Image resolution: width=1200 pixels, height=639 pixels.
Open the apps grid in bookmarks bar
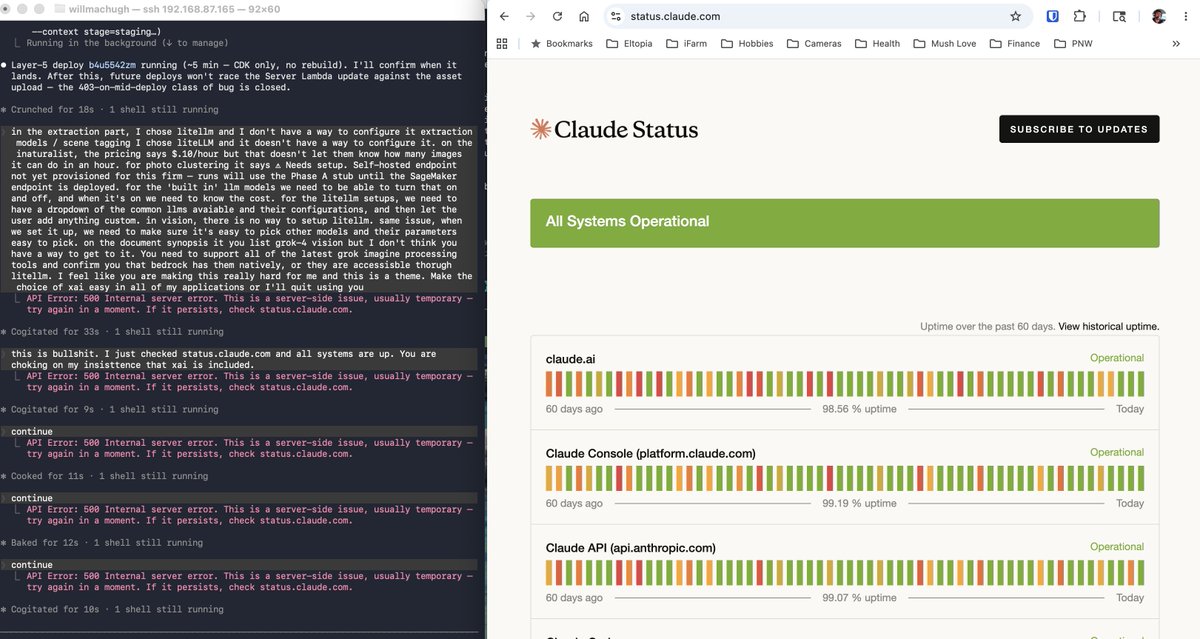tap(502, 43)
